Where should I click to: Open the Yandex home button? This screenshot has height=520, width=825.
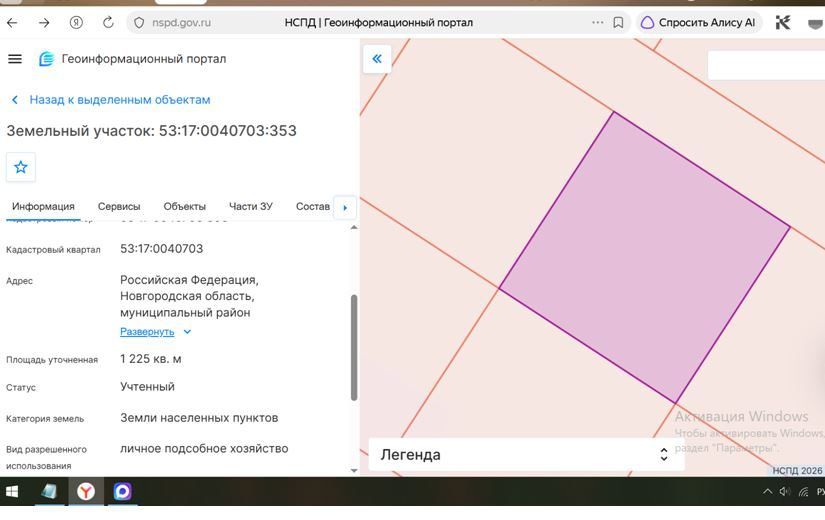[76, 23]
